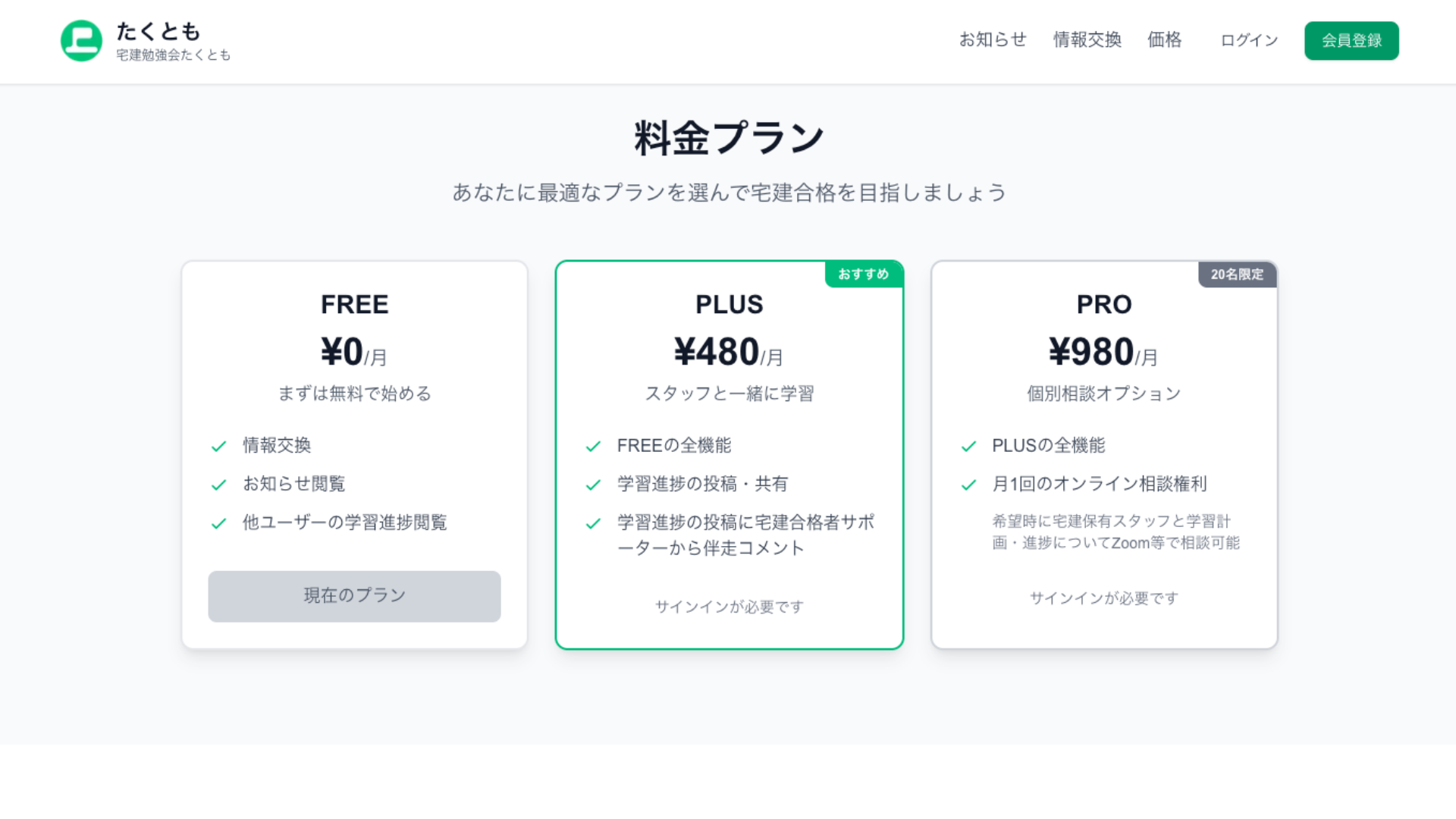Screen dimensions: 1456x819
Task: Select the PRO plan heading
Action: [1104, 305]
